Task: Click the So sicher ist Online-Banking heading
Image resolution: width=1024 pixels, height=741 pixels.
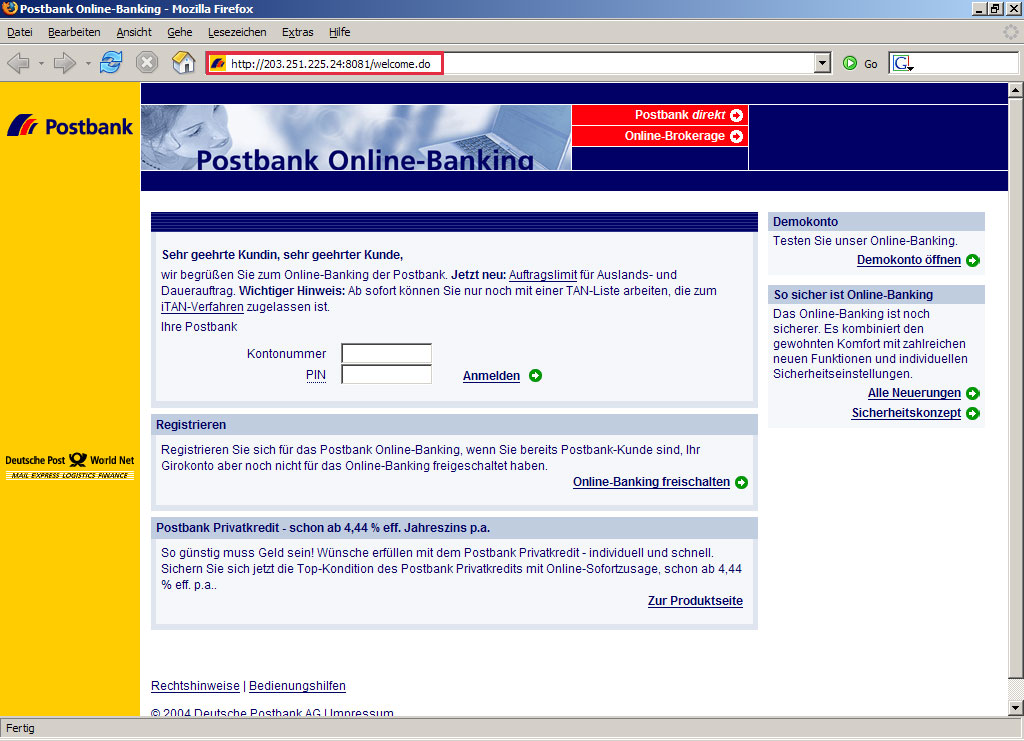Action: click(853, 295)
